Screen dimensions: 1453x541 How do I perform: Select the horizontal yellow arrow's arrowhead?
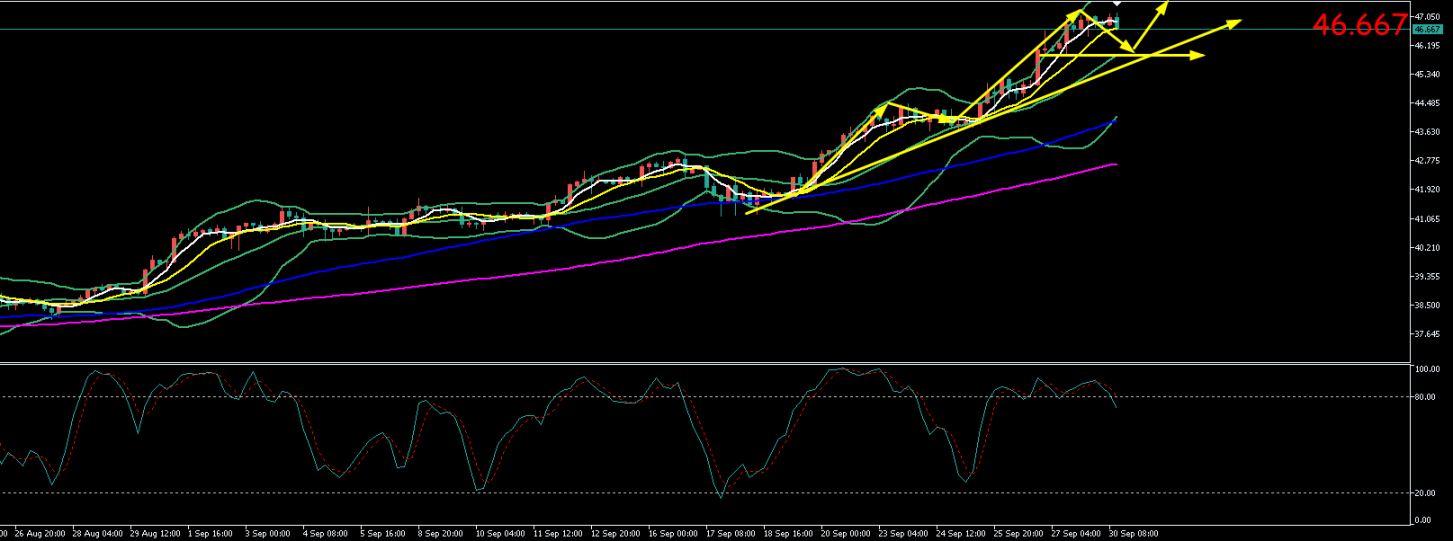pyautogui.click(x=1199, y=55)
